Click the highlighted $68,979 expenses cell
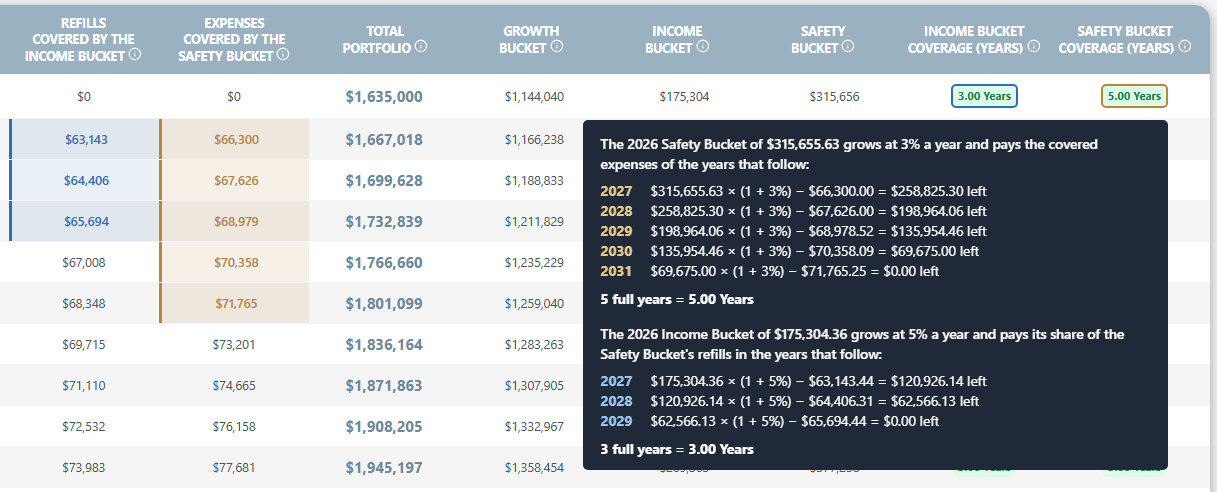 pyautogui.click(x=234, y=221)
